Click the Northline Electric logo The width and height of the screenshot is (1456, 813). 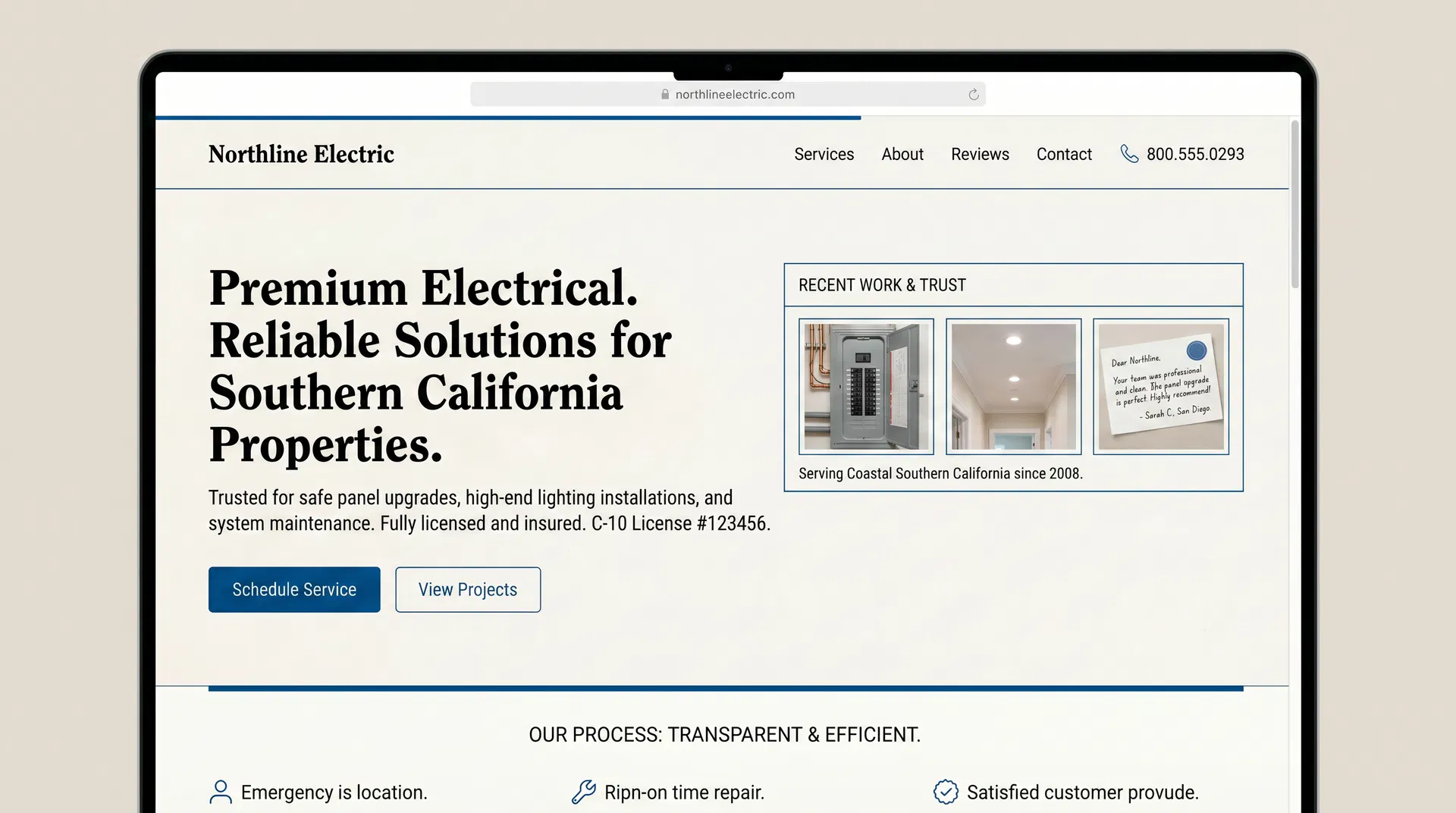pos(301,154)
